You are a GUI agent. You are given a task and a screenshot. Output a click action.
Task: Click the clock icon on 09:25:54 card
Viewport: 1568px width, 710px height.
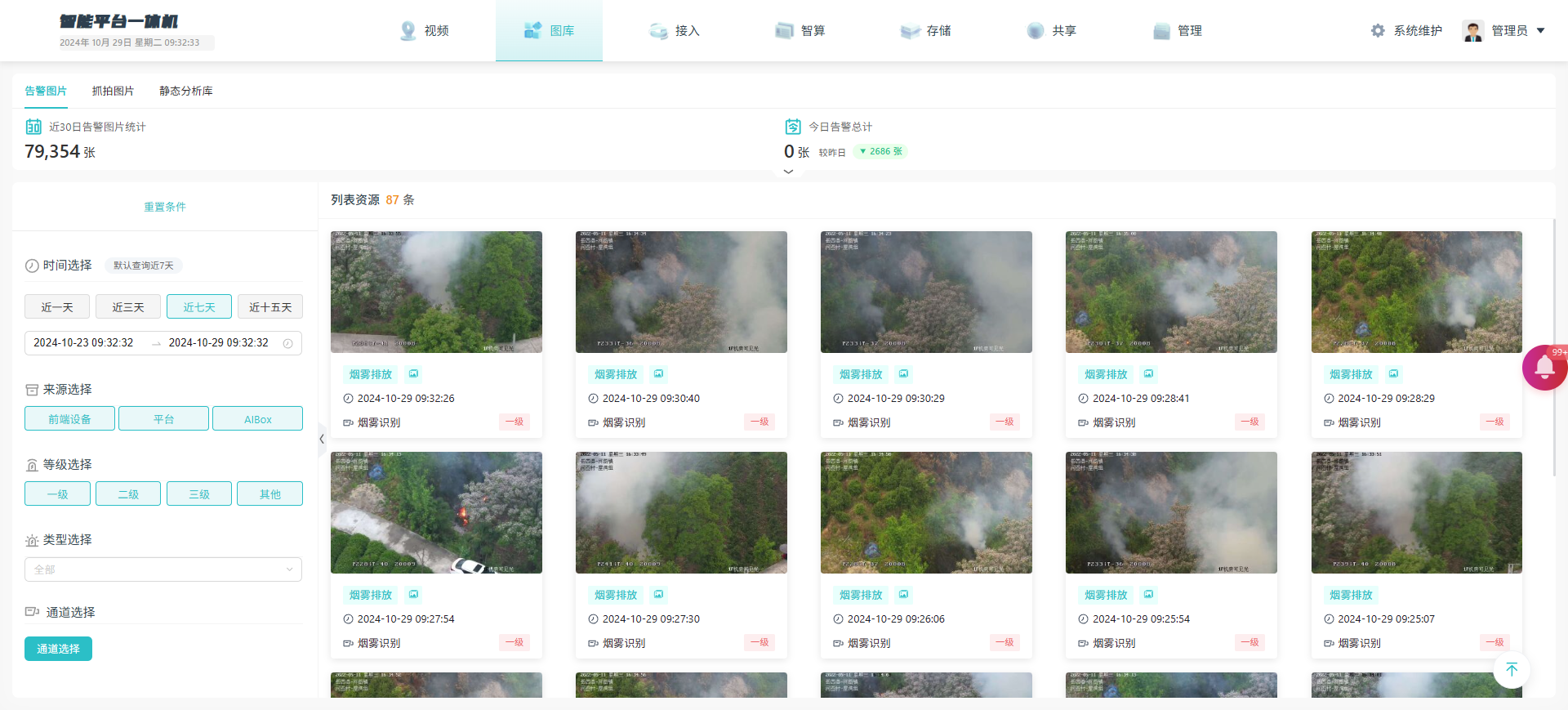click(x=1083, y=619)
